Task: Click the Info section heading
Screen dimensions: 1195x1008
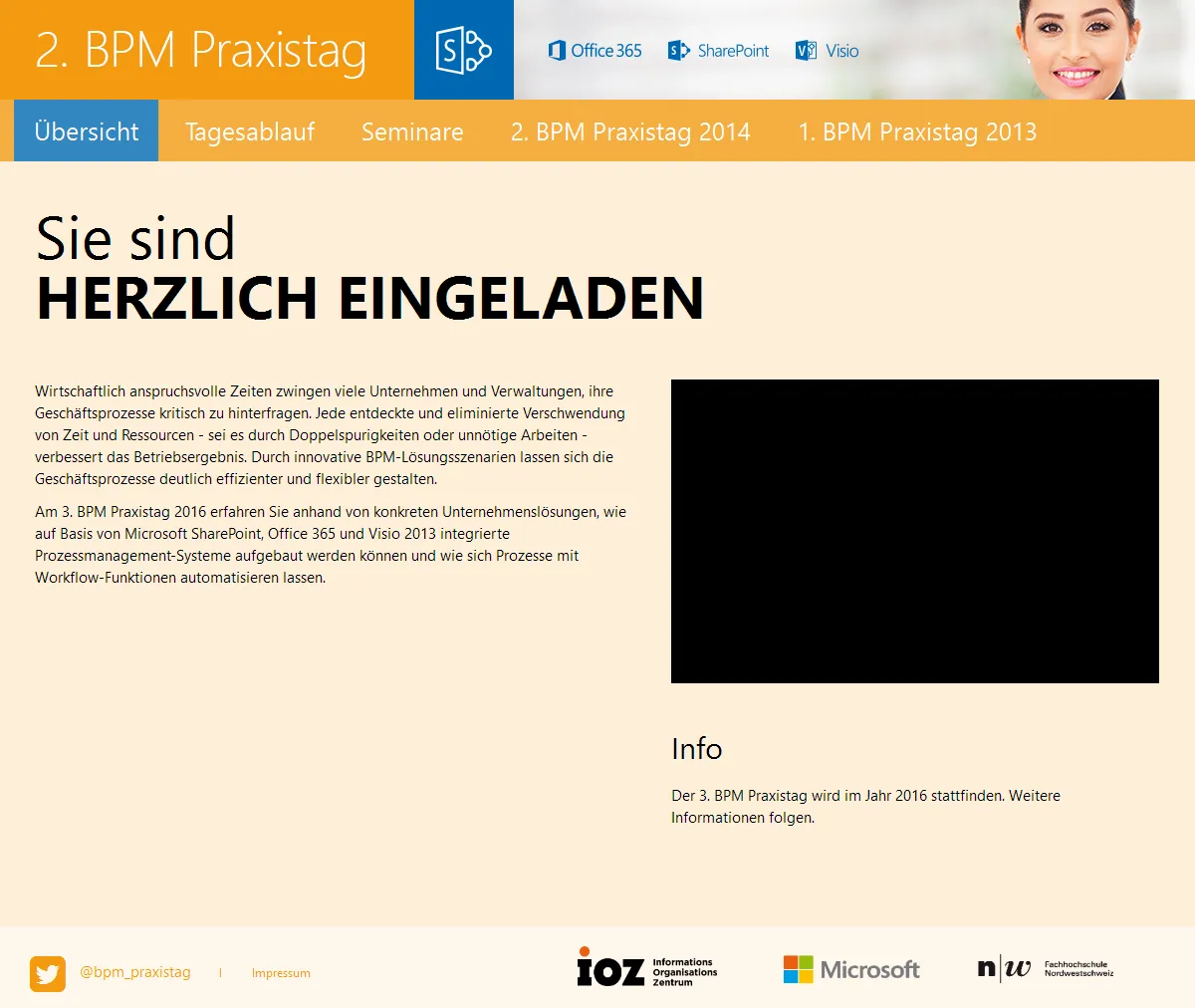Action: click(697, 749)
